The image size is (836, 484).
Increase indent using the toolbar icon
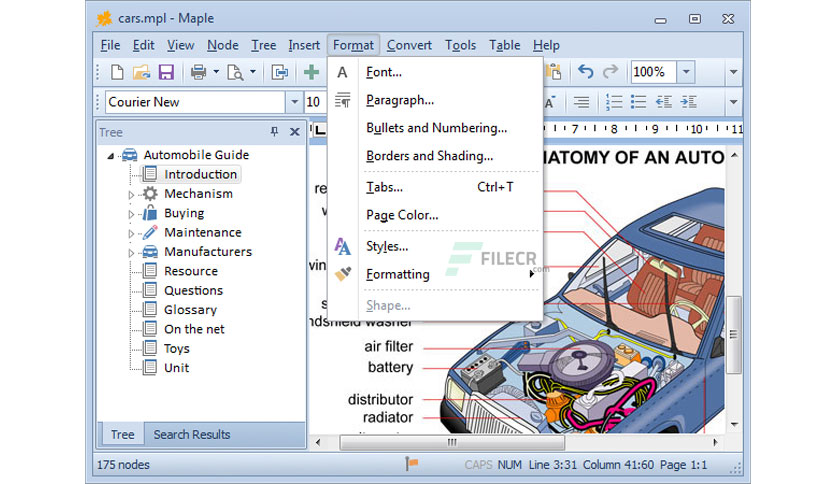click(x=689, y=102)
